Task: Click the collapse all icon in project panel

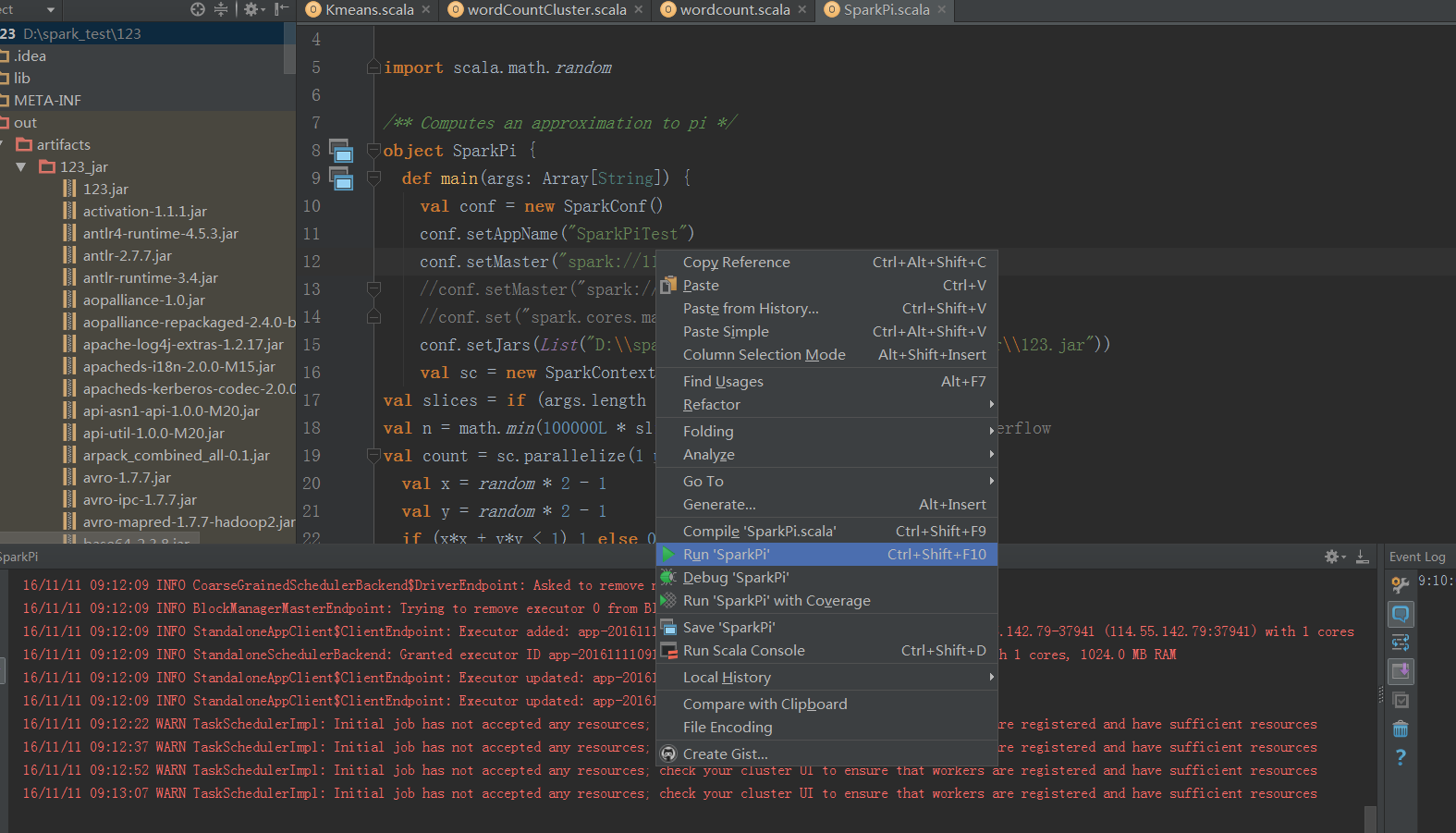Action: tap(220, 9)
